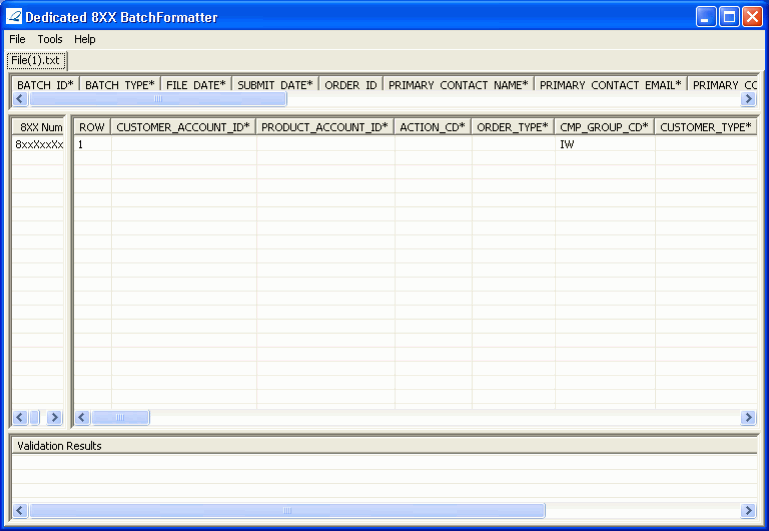Click the BATCH ID* column header

click(x=45, y=85)
